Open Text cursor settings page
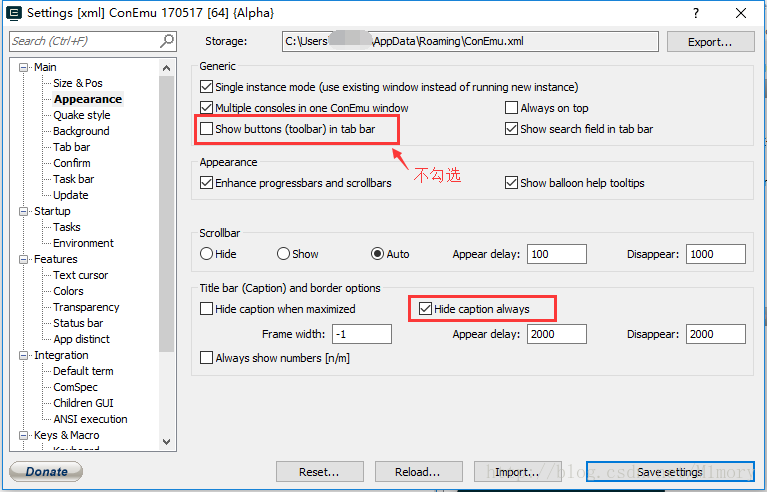The height and width of the screenshot is (492, 767). coord(81,275)
